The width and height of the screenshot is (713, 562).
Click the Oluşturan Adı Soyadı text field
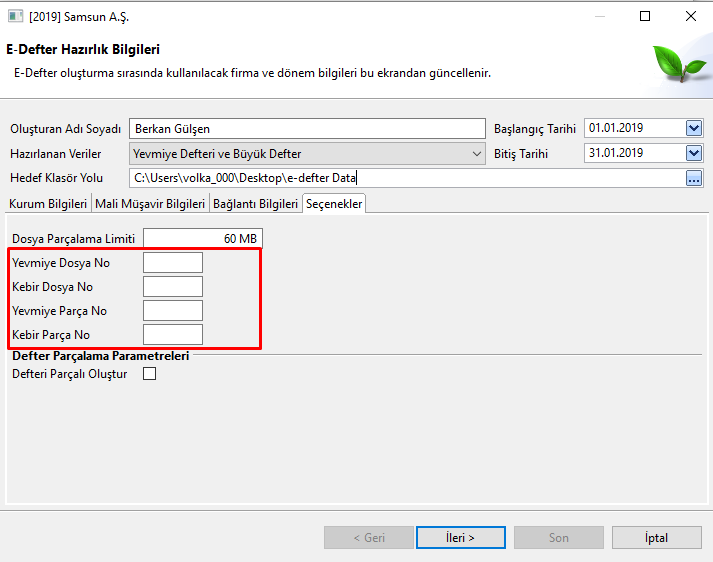(x=307, y=129)
